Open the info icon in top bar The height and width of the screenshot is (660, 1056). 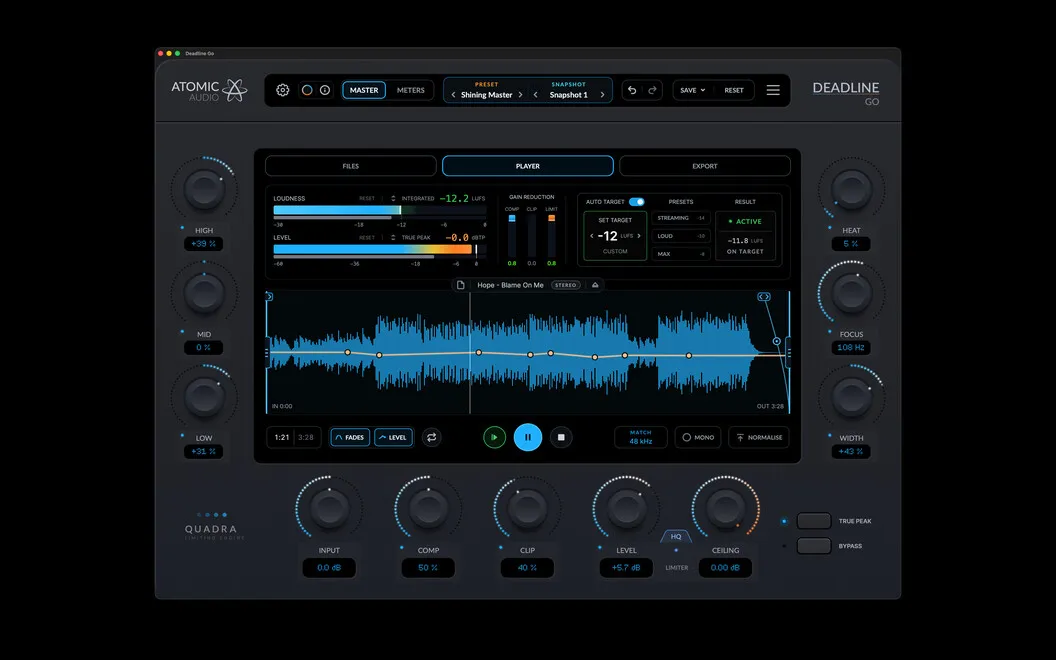(325, 90)
